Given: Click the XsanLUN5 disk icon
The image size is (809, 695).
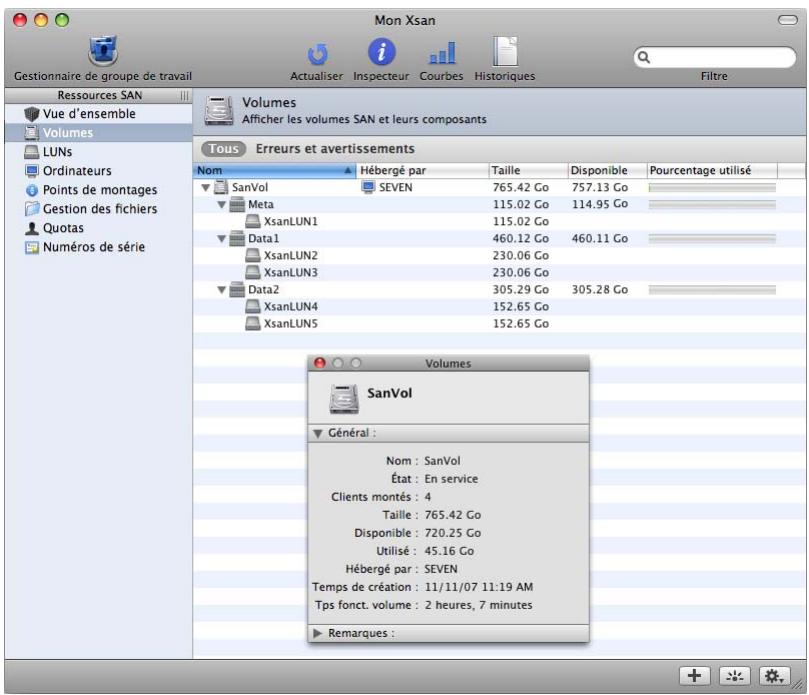Looking at the screenshot, I should (x=253, y=324).
